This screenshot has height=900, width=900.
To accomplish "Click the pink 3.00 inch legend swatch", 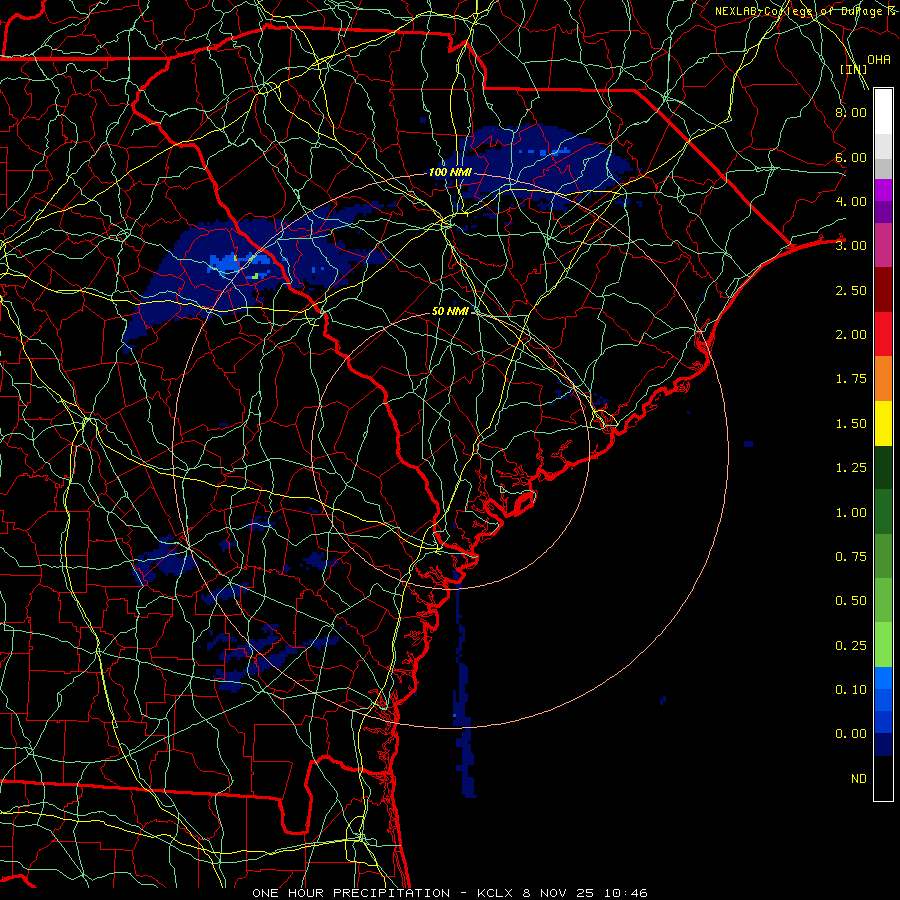I will click(x=883, y=245).
